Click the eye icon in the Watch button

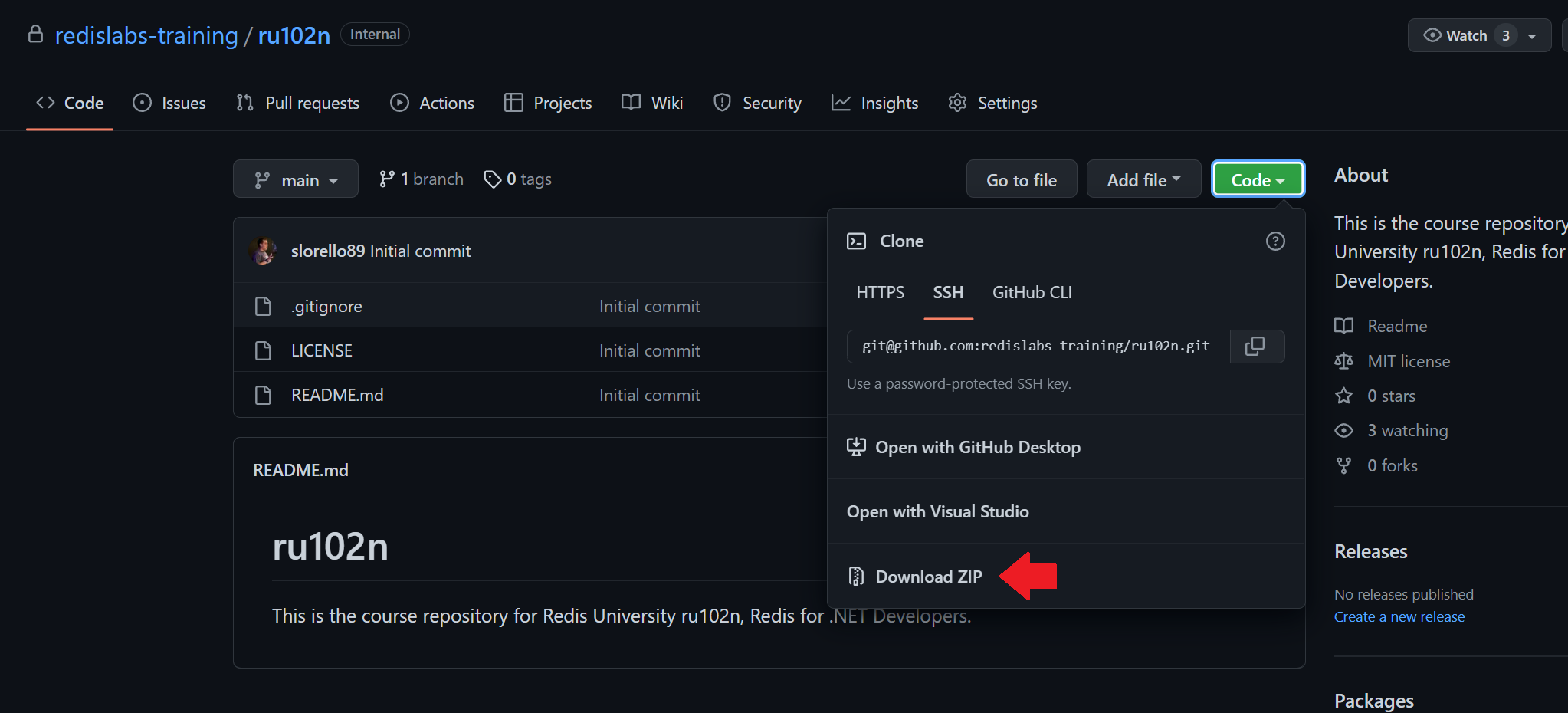1432,35
